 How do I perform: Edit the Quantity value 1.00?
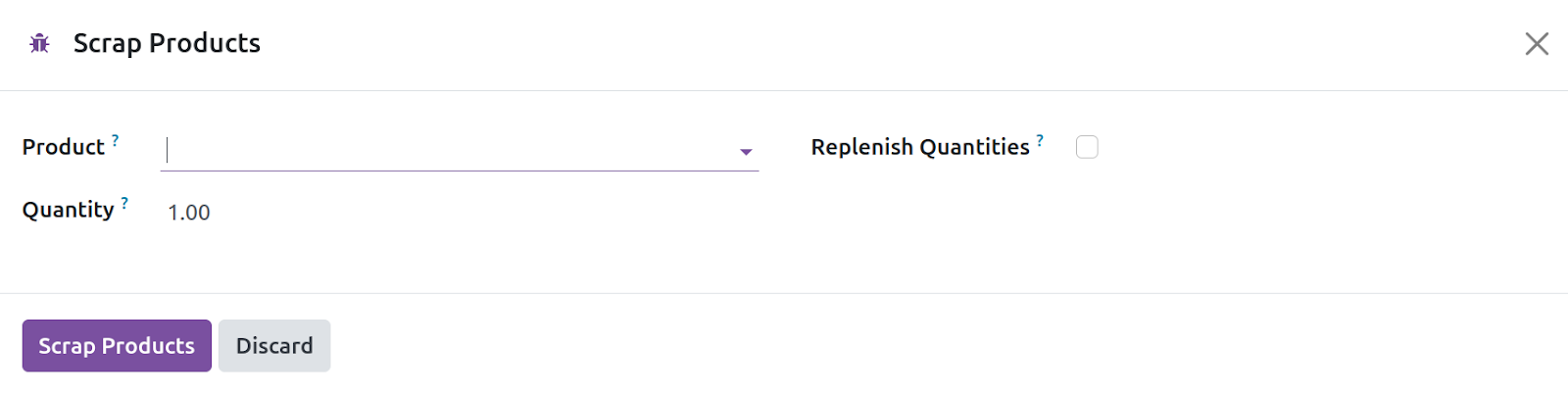pos(189,213)
